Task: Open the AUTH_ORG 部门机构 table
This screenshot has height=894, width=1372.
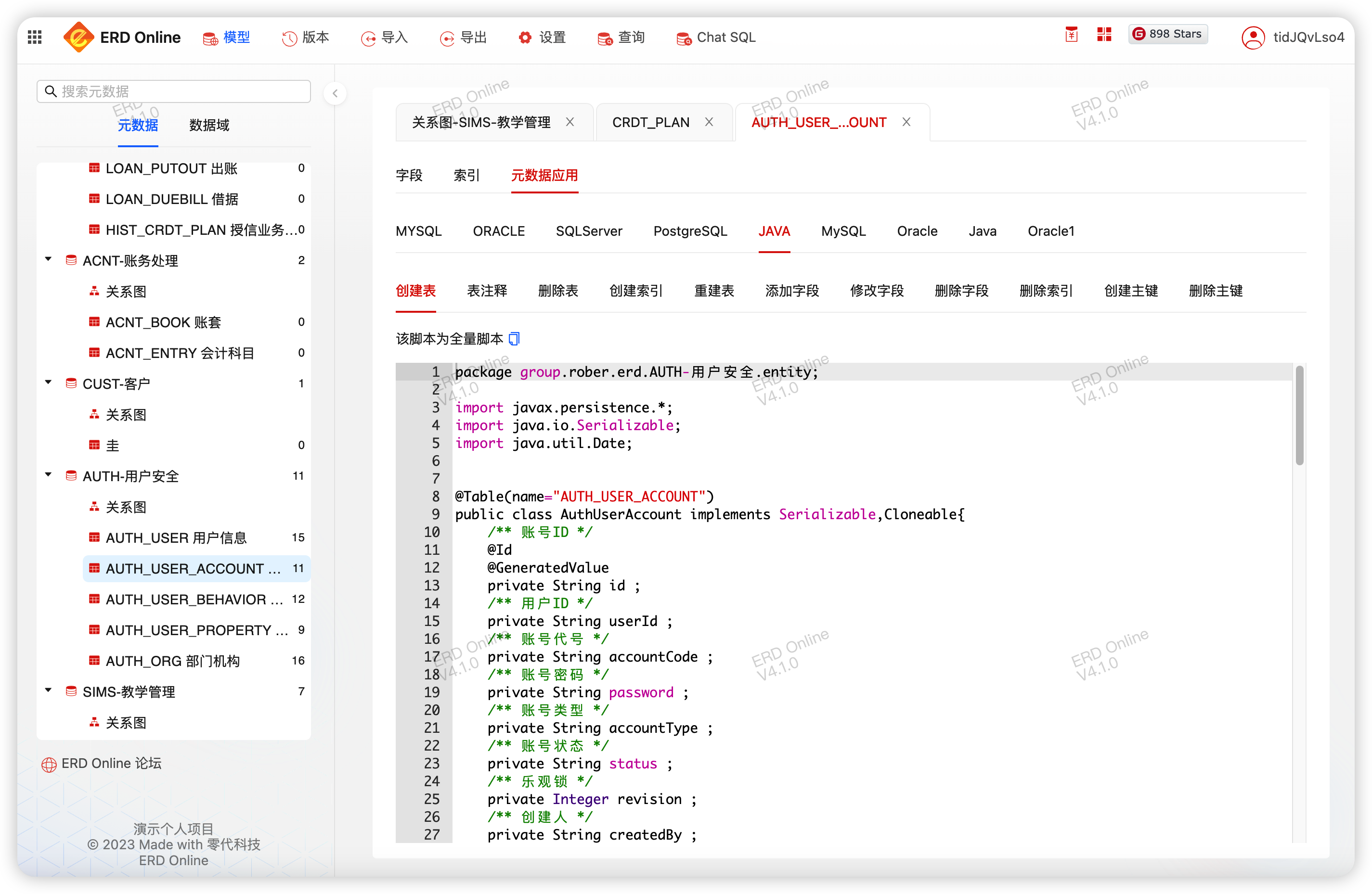Action: pos(172,661)
